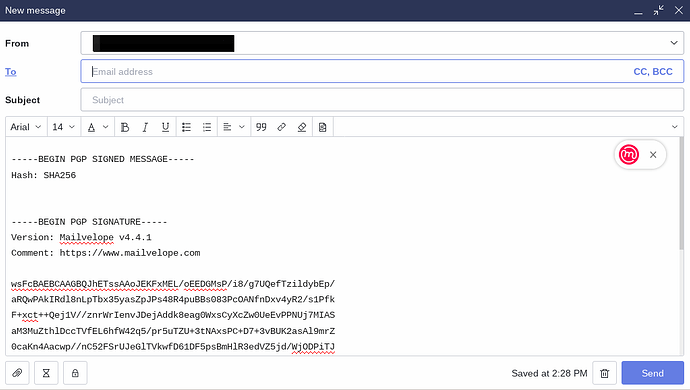This screenshot has height=390, width=690.
Task: Send the message
Action: point(653,373)
